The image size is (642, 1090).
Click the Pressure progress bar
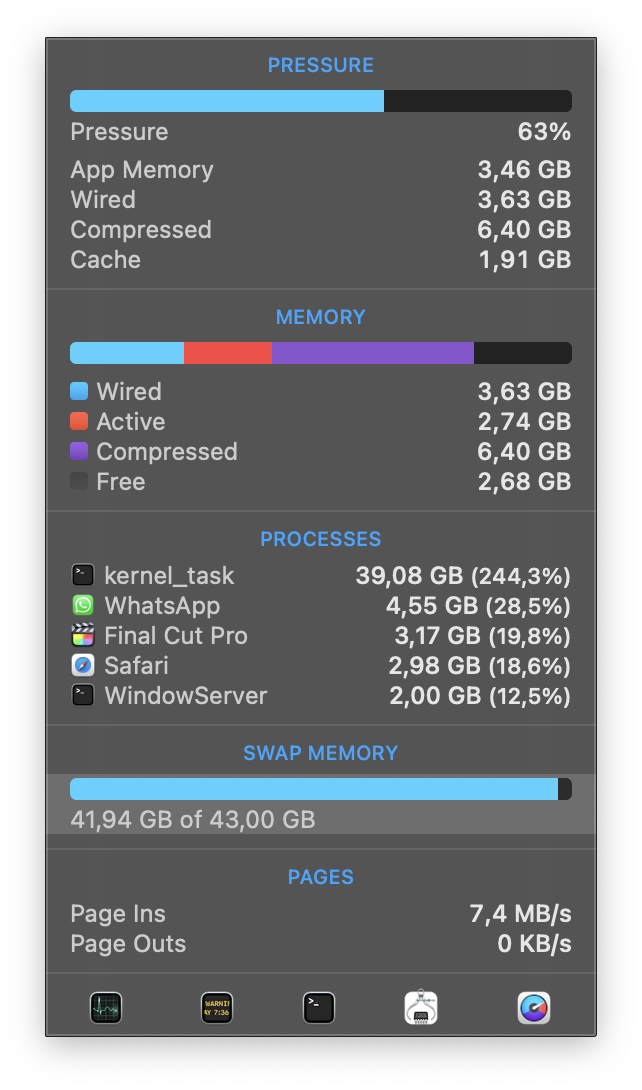(x=320, y=101)
